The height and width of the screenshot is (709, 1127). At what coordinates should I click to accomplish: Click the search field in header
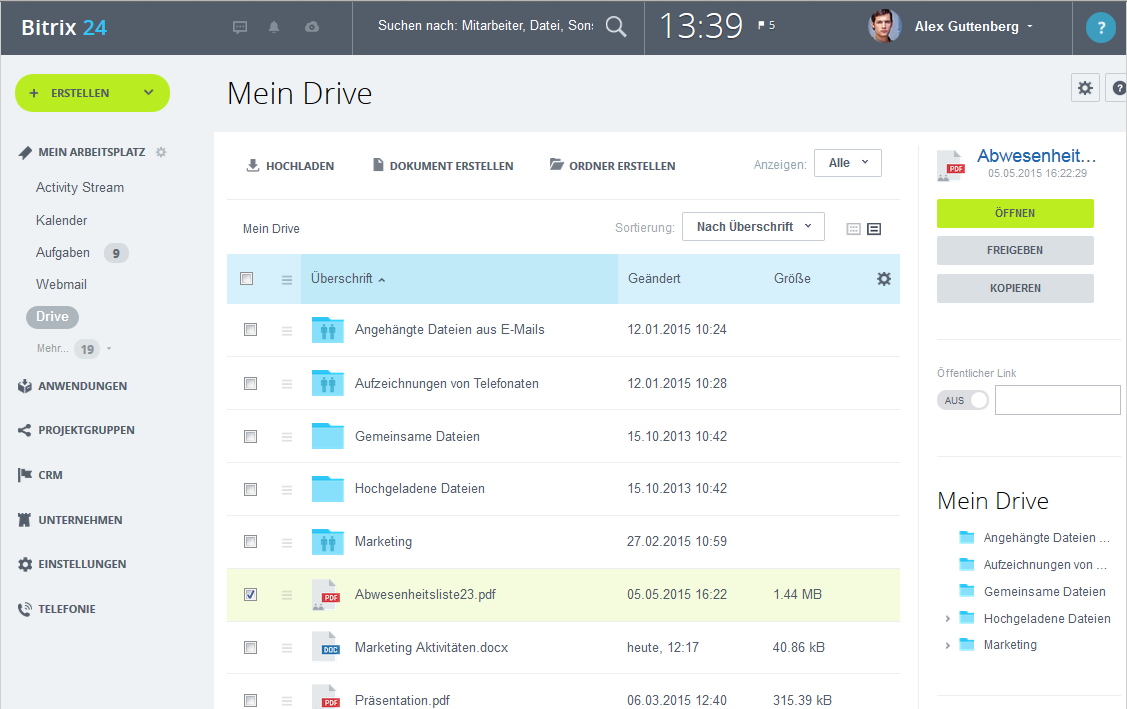[486, 26]
